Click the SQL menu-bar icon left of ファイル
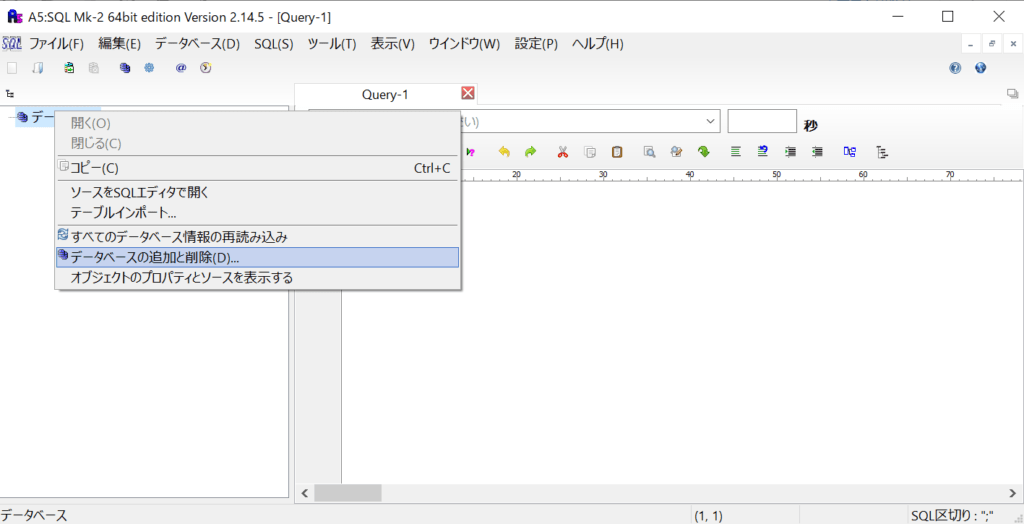This screenshot has width=1024, height=524. (12, 44)
